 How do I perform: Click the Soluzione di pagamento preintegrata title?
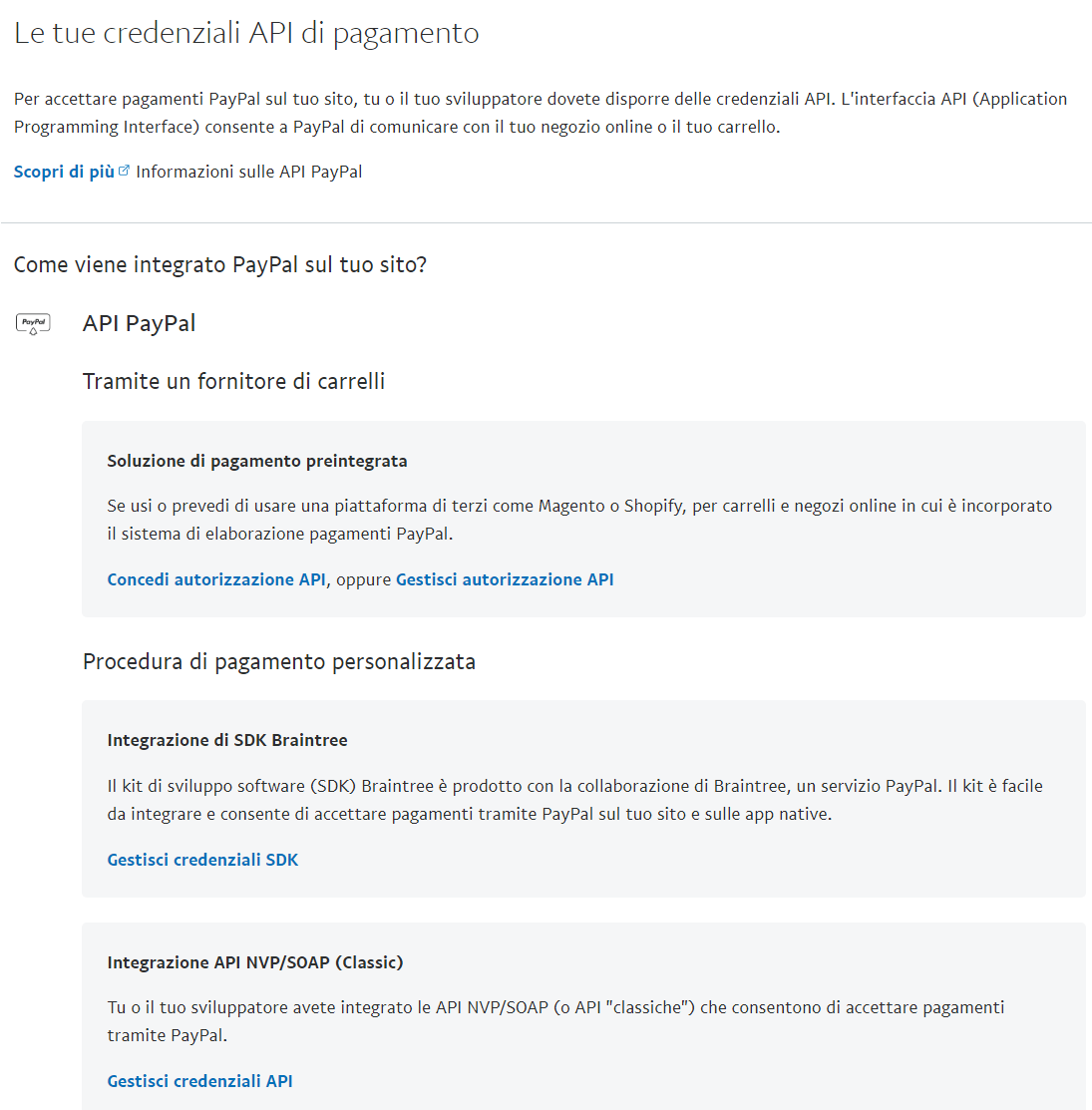tap(257, 461)
